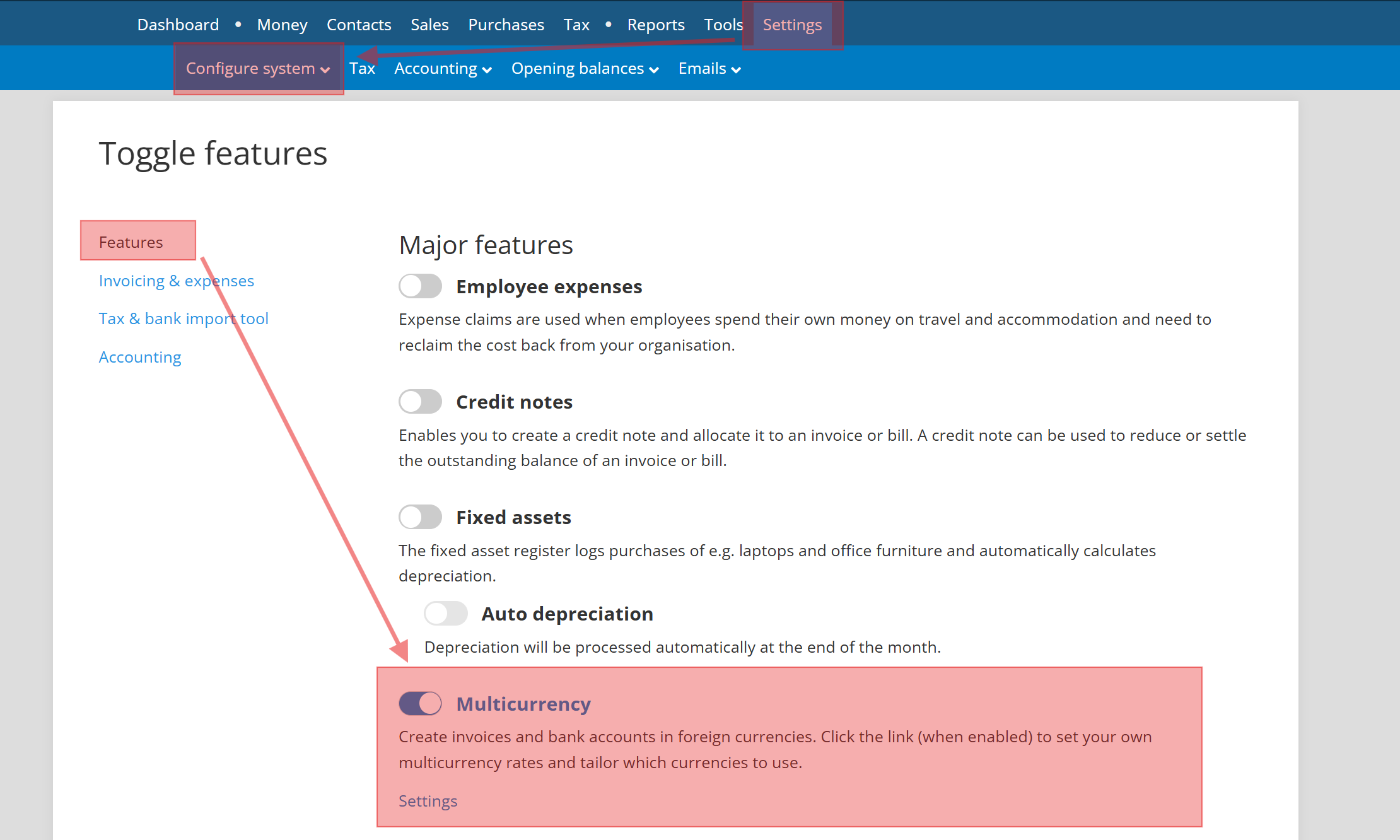Disable the Multicurrency toggle
This screenshot has width=1400, height=840.
420,704
